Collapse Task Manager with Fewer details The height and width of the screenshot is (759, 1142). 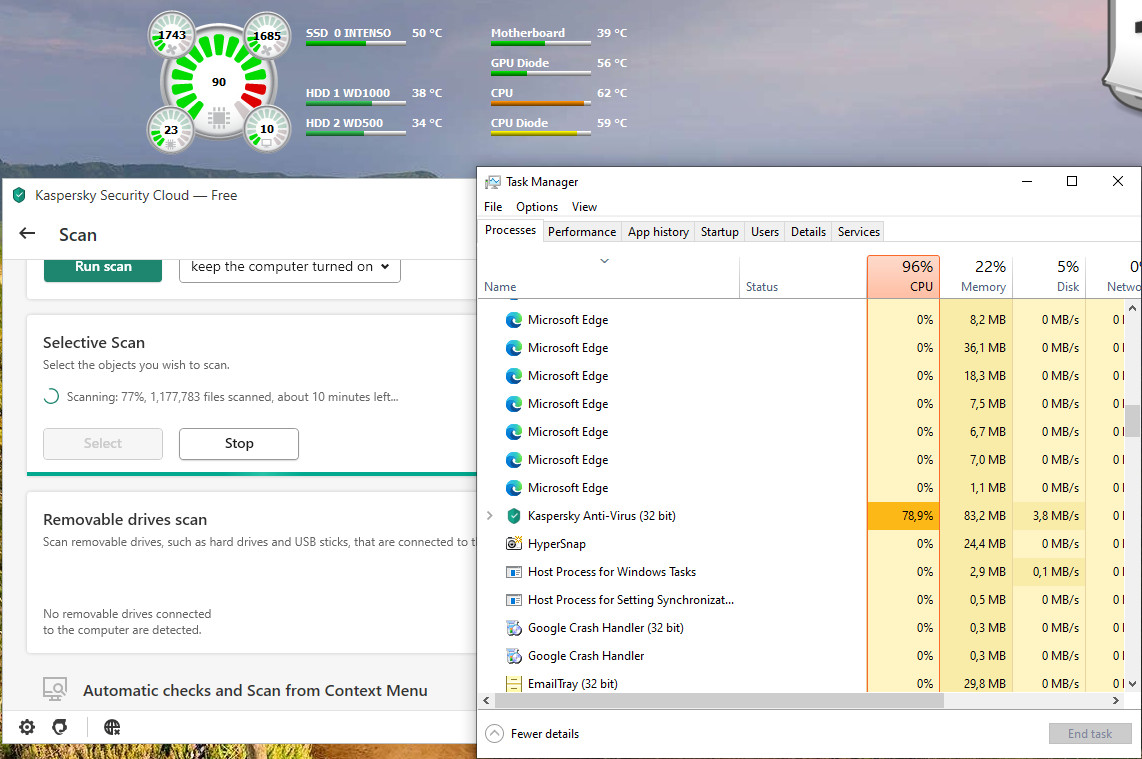tap(532, 734)
